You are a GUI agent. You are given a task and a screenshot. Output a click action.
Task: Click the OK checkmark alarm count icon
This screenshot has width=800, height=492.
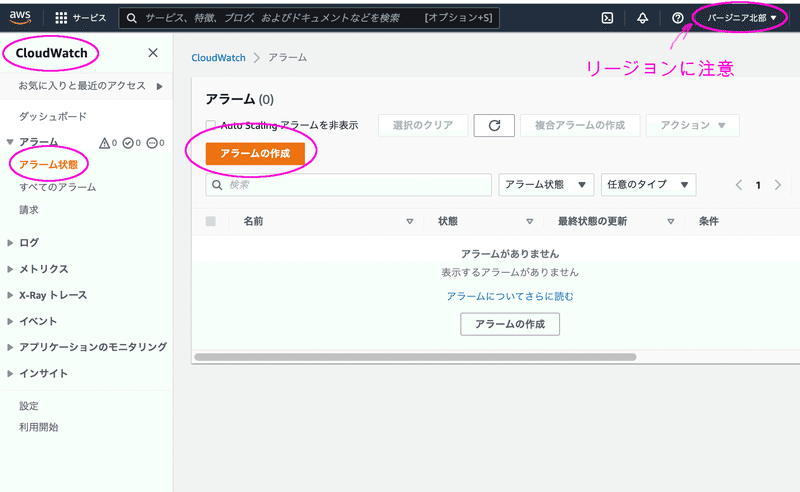point(128,143)
